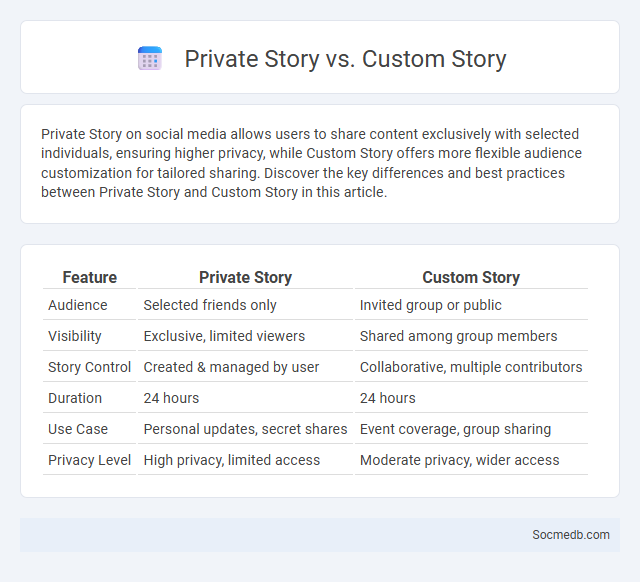The width and height of the screenshot is (640, 582).
Task: Click the 'Private Story vs. Custom Story' heading
Action: tap(345, 59)
